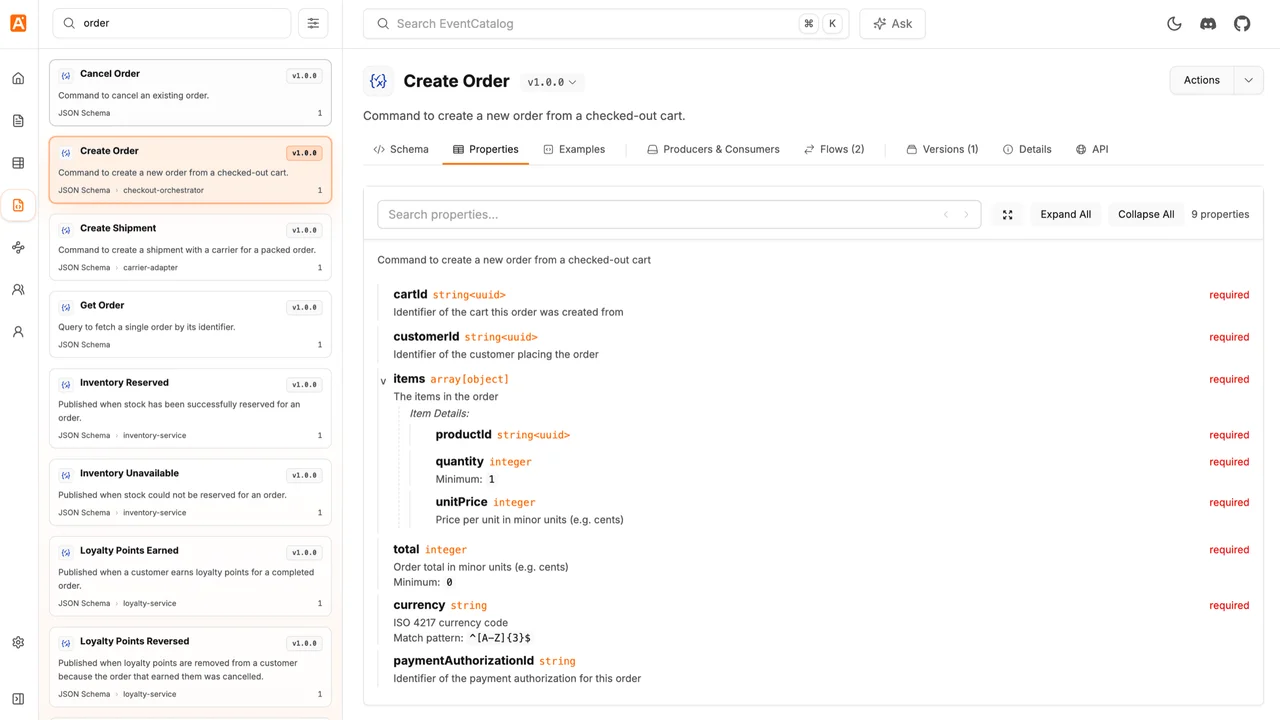Viewport: 1280px width, 720px height.
Task: Open the v1.0.0 version dropdown
Action: 552,82
